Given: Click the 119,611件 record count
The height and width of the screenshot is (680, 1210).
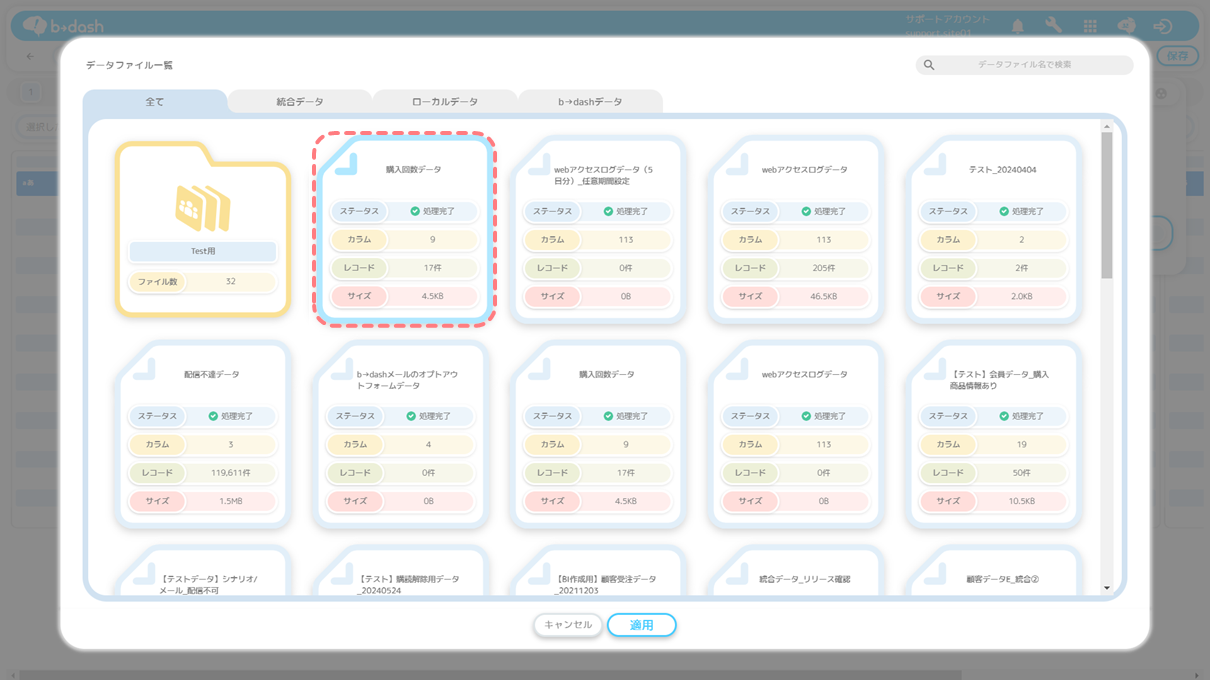Looking at the screenshot, I should tap(231, 473).
